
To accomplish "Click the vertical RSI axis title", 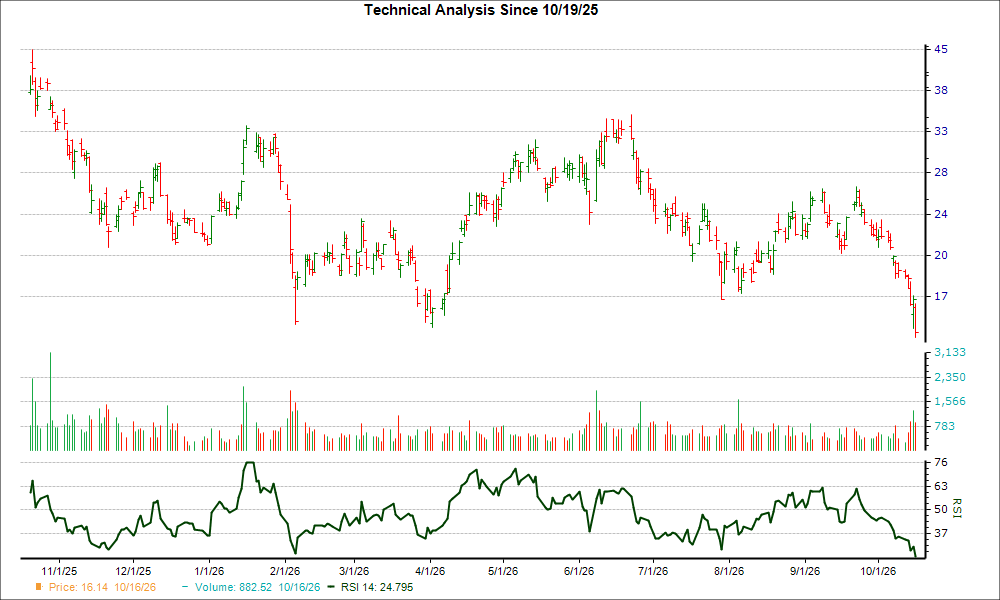I will point(957,509).
